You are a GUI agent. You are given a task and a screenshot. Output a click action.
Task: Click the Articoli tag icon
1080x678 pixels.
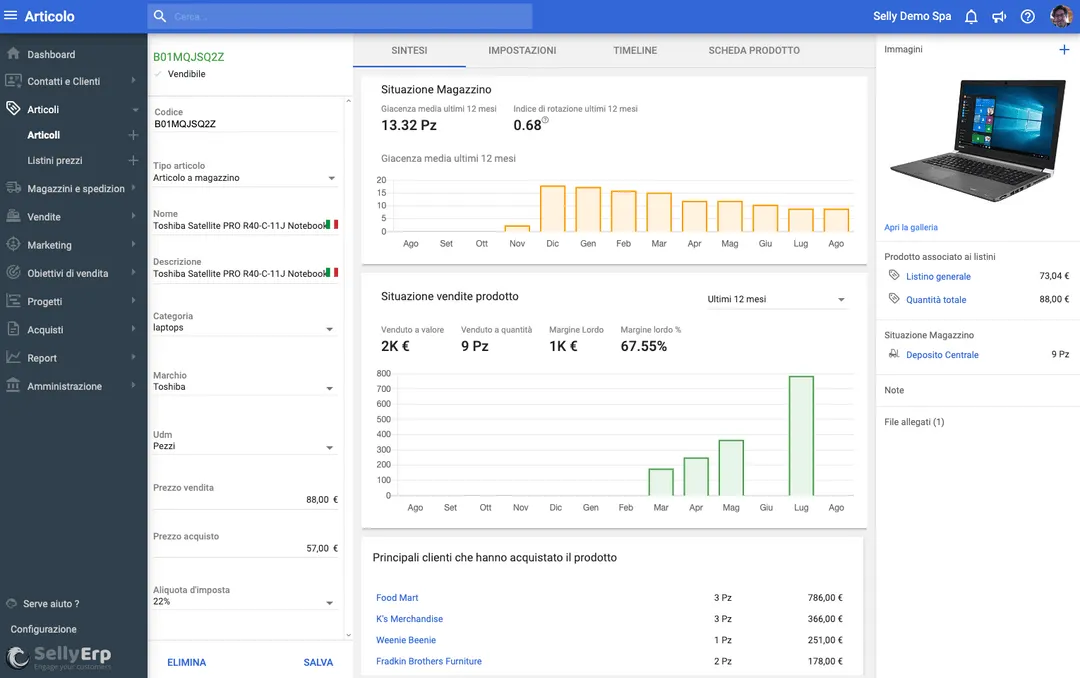(x=13, y=108)
